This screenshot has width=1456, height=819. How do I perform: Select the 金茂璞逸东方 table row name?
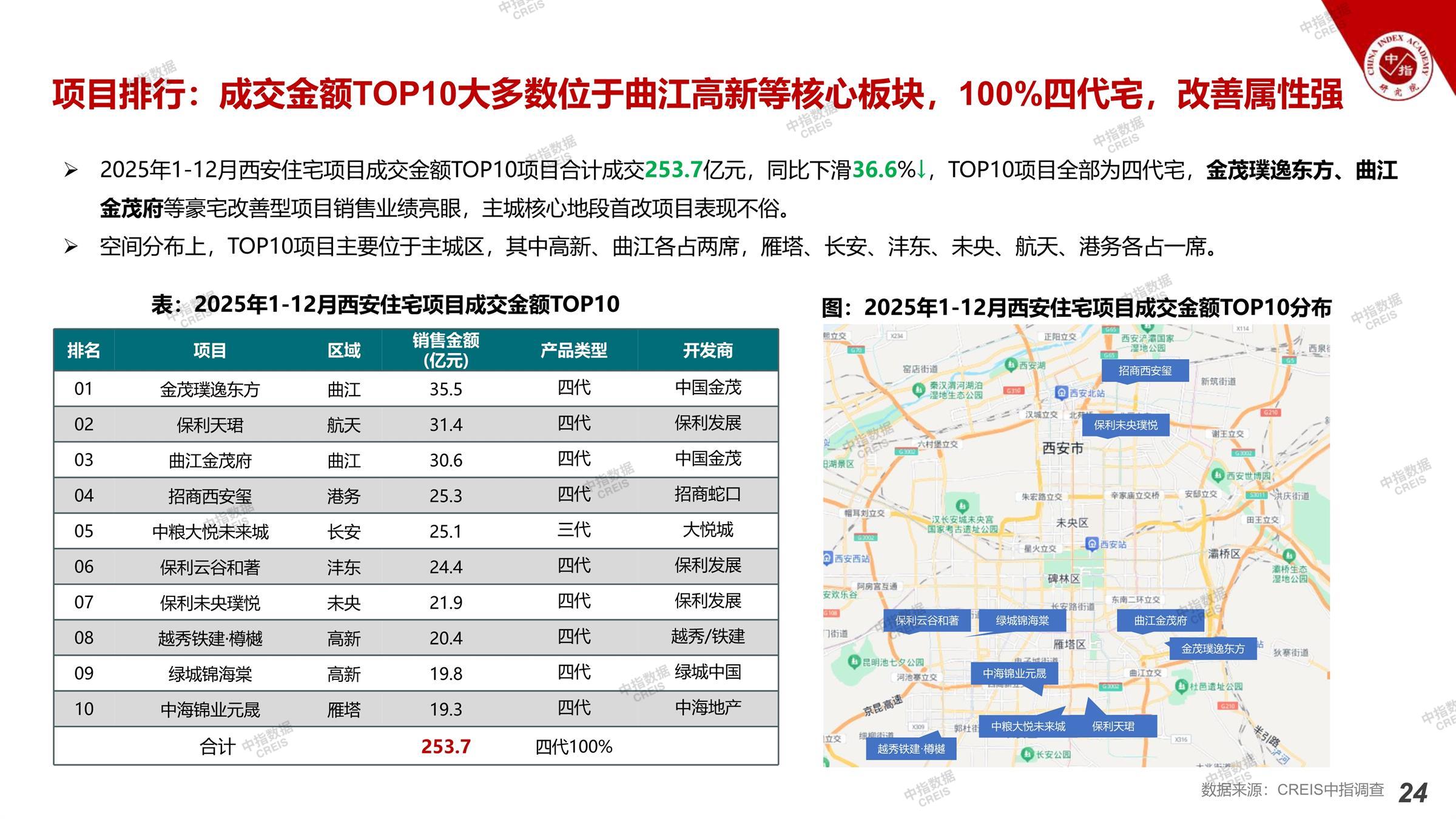coord(210,389)
